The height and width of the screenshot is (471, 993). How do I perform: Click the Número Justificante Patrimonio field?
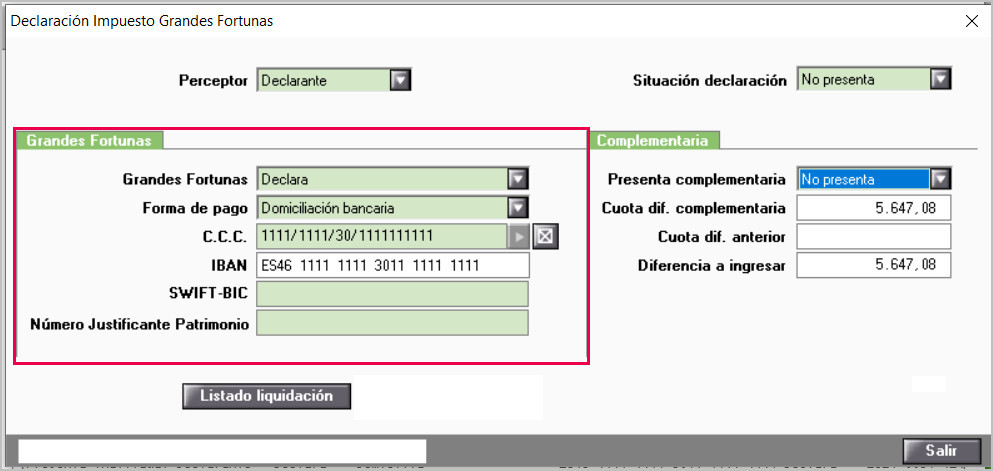tap(393, 322)
